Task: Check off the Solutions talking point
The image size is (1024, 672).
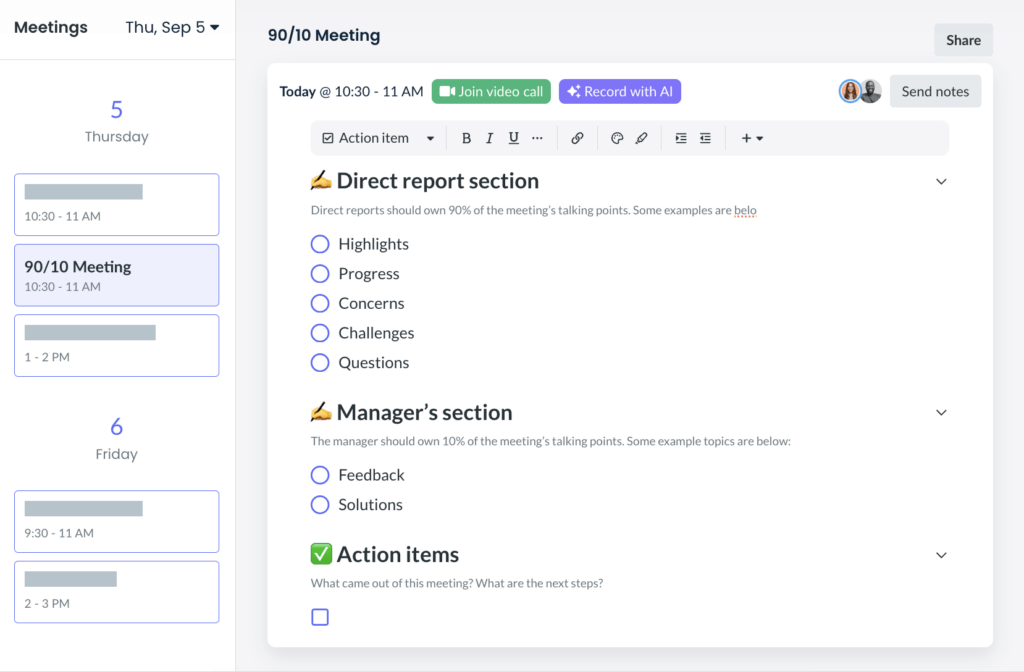Action: coord(320,505)
